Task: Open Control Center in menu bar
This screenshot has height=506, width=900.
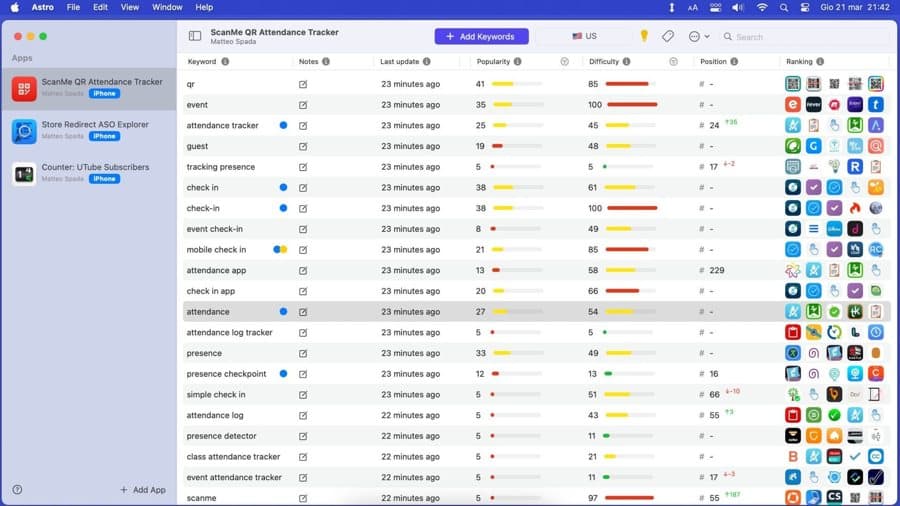Action: (x=805, y=7)
